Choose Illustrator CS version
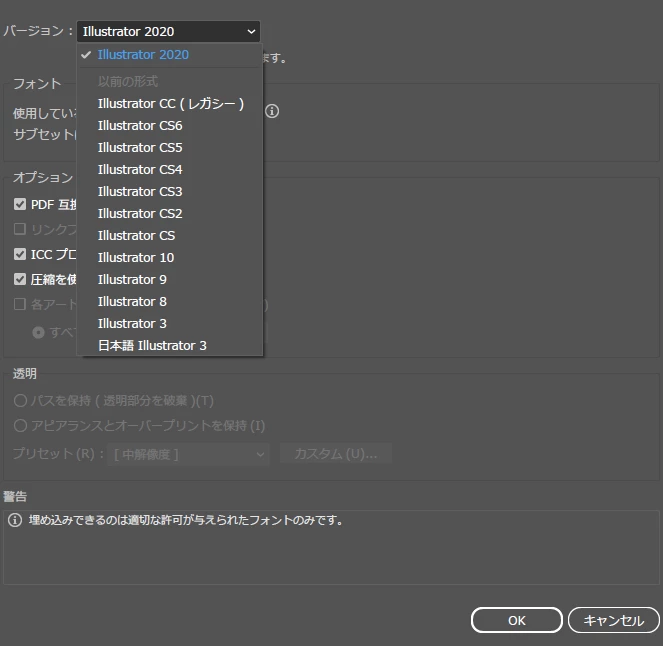The height and width of the screenshot is (646, 663). point(170,235)
